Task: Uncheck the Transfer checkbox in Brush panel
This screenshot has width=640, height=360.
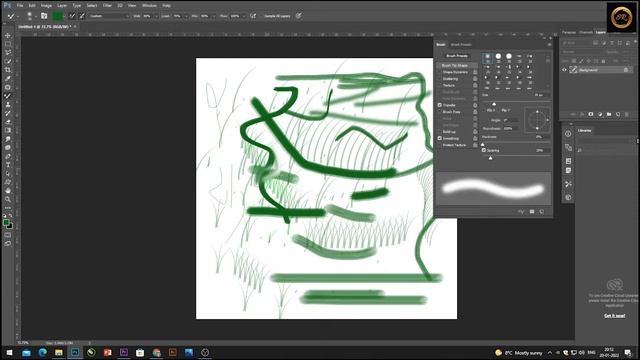Action: (440, 105)
